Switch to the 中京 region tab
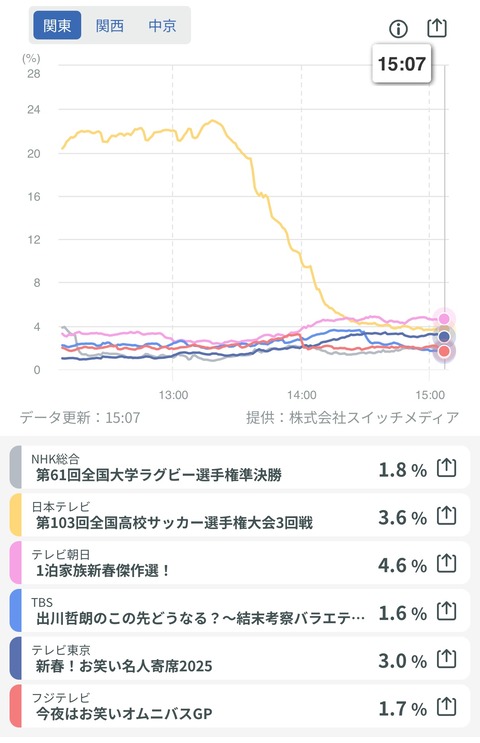Screen dimensions: 480x743 click(x=162, y=25)
